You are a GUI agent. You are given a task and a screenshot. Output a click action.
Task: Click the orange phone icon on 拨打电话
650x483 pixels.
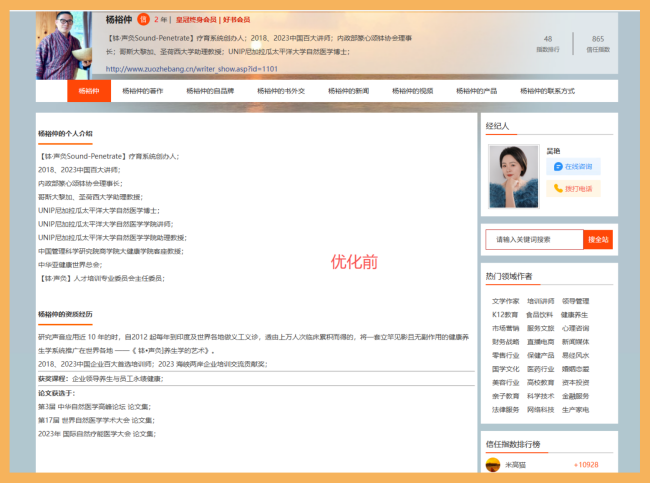coord(558,188)
